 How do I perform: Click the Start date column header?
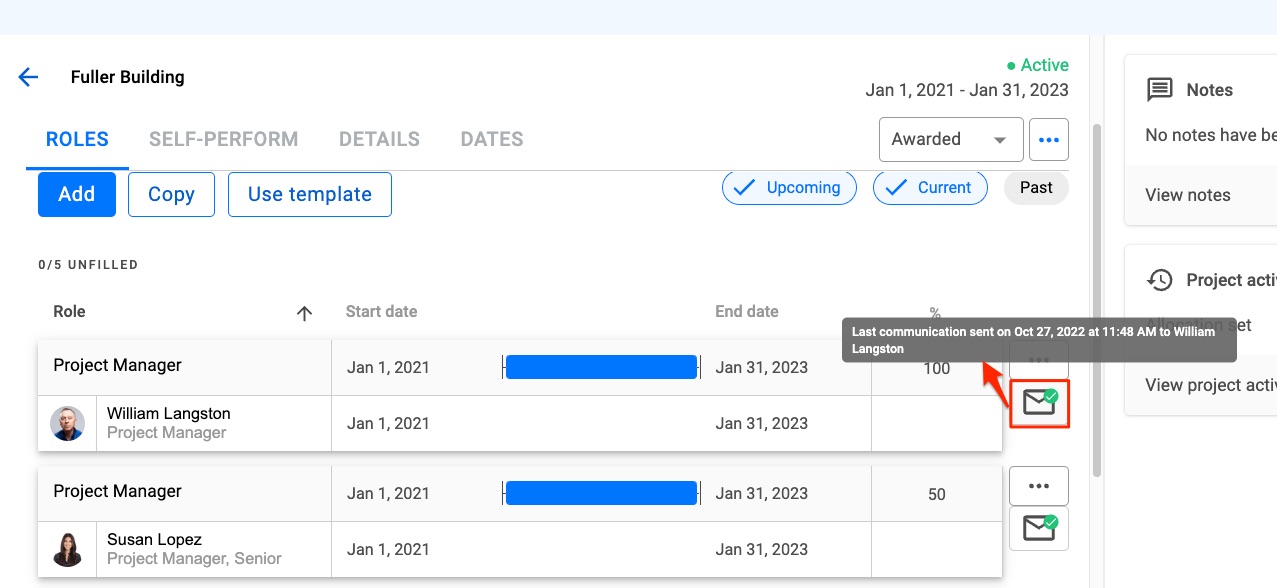[382, 312]
